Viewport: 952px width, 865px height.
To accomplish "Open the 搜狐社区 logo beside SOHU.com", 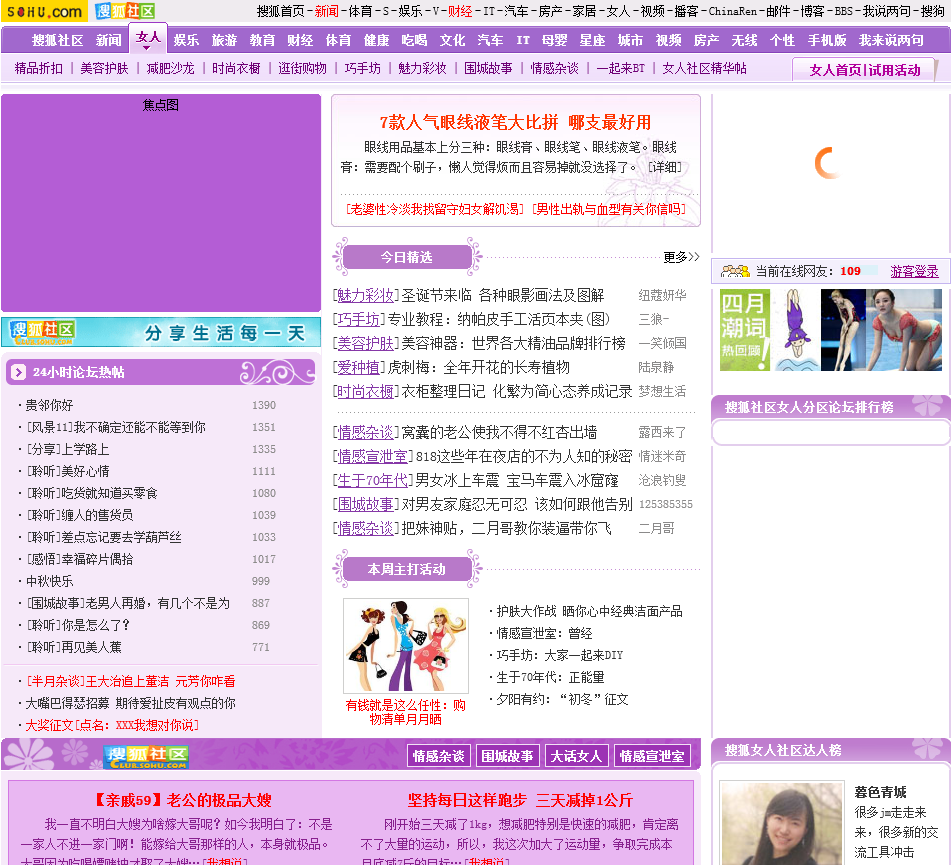I will coord(125,11).
